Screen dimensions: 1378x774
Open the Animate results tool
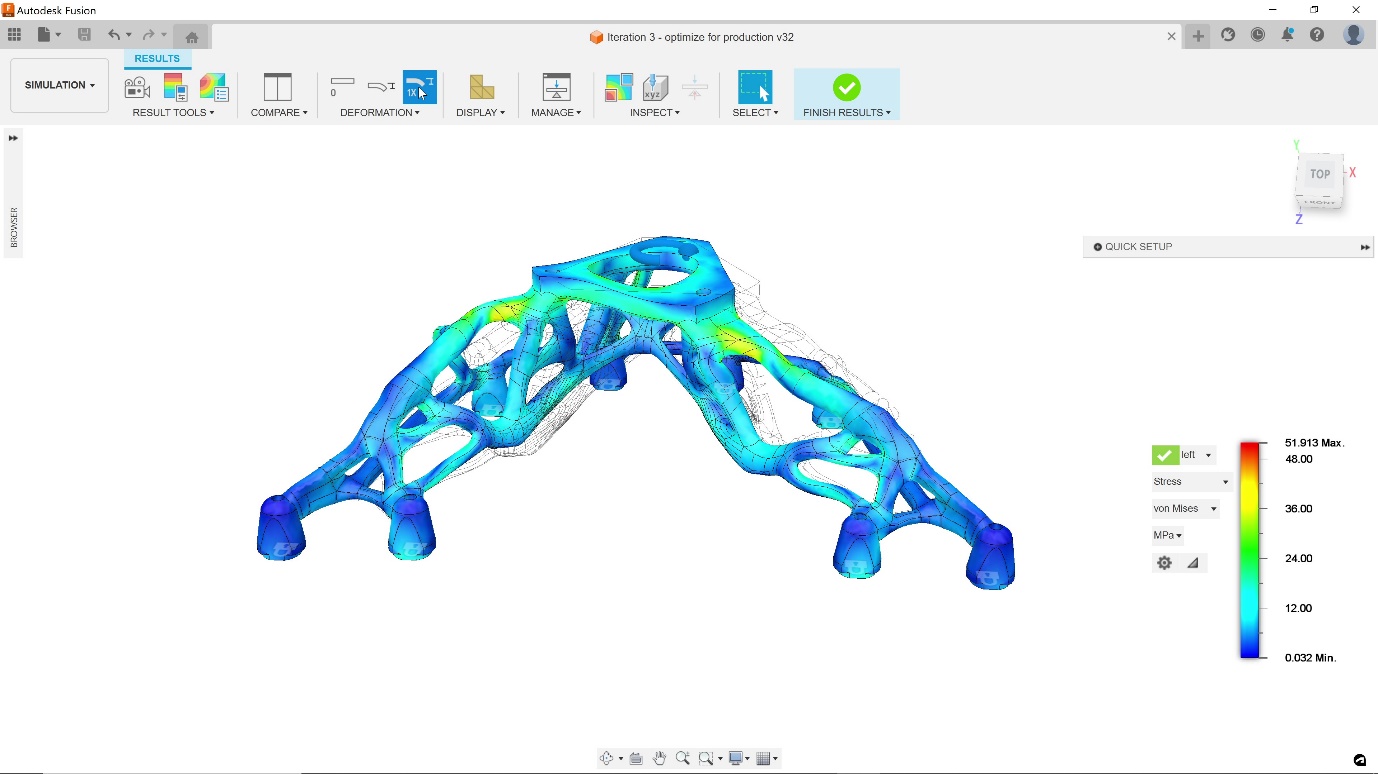pos(137,87)
